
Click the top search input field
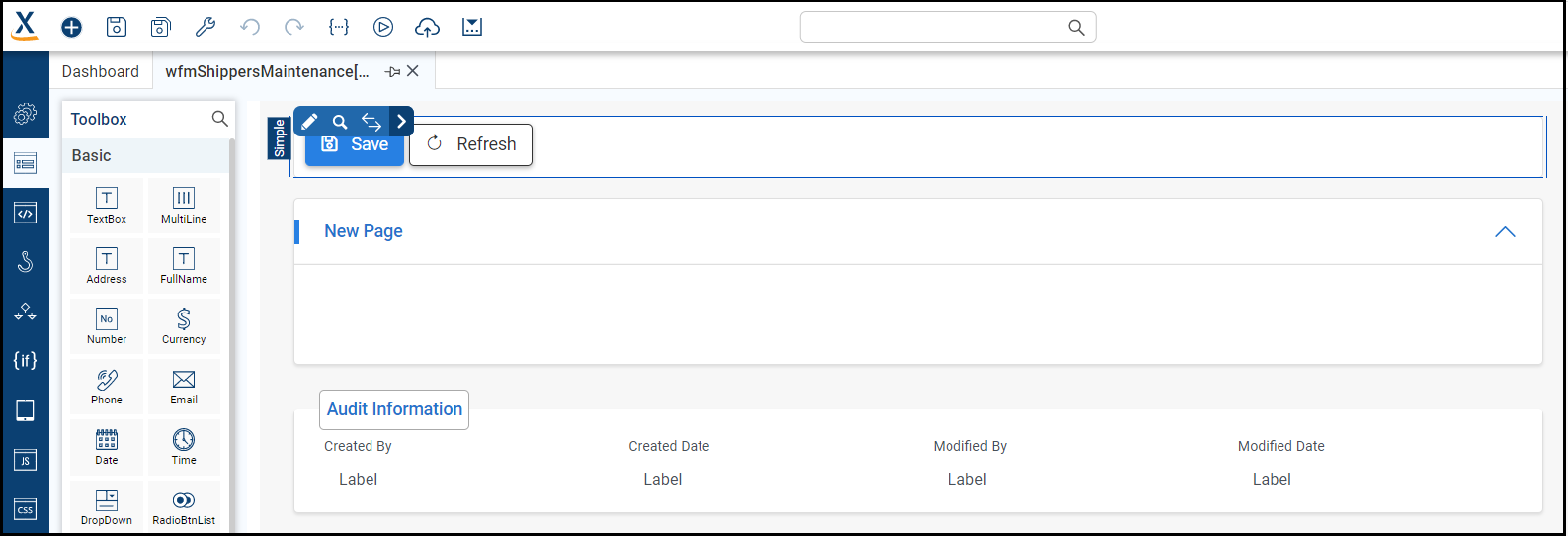point(934,28)
